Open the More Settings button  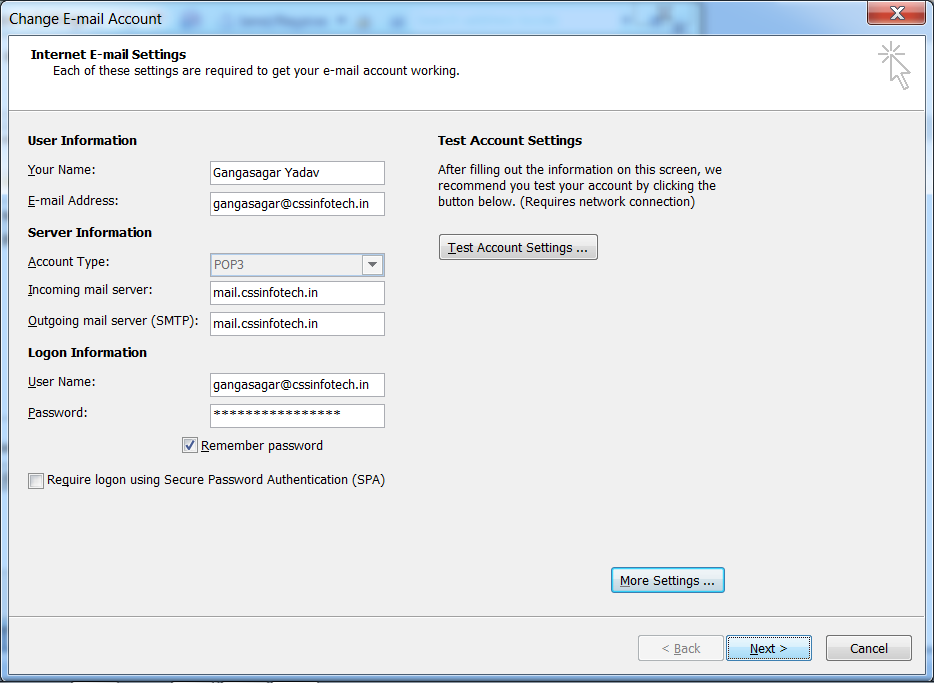click(667, 580)
